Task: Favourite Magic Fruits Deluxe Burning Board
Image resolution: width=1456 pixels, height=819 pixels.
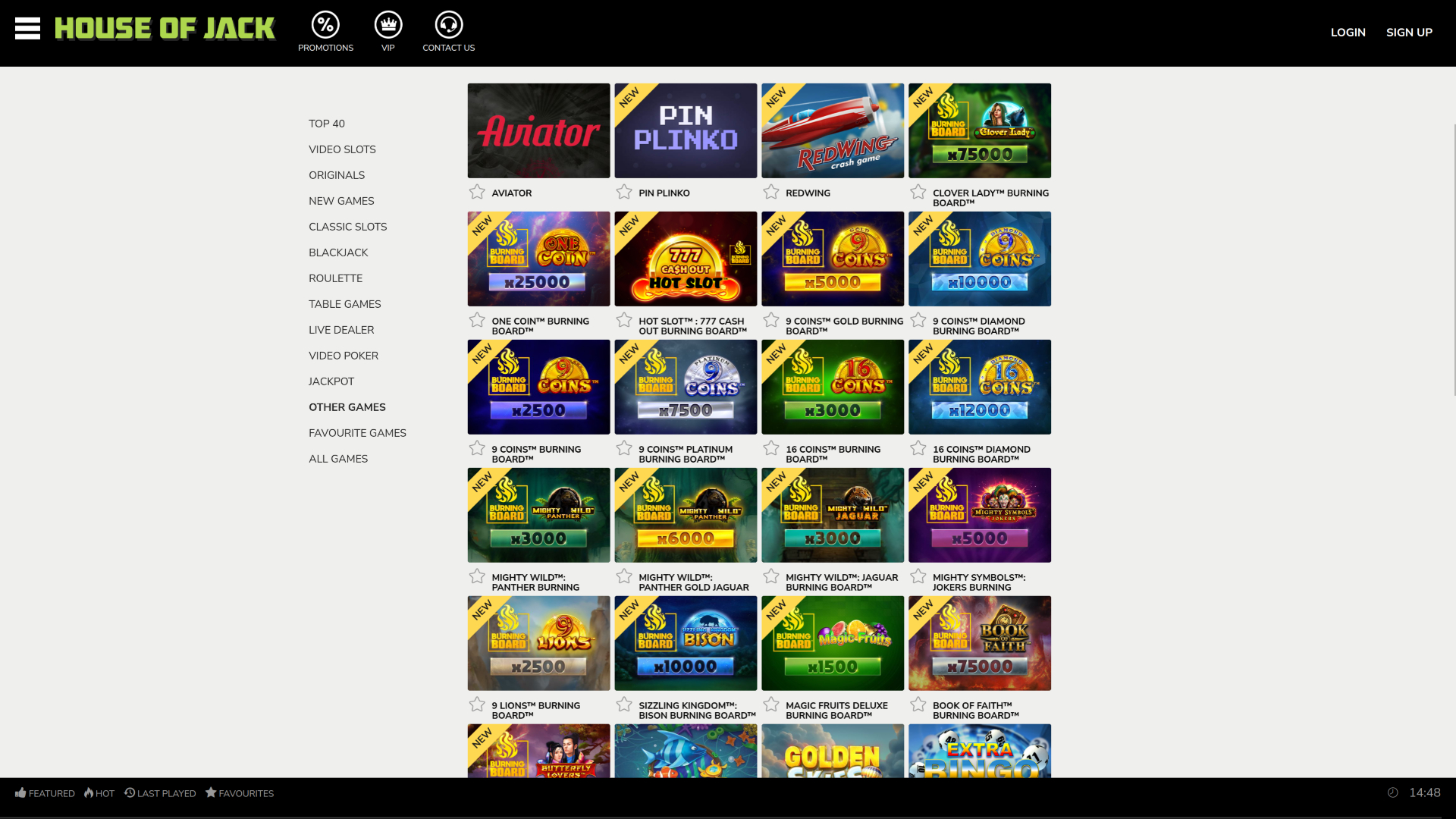Action: point(771,704)
